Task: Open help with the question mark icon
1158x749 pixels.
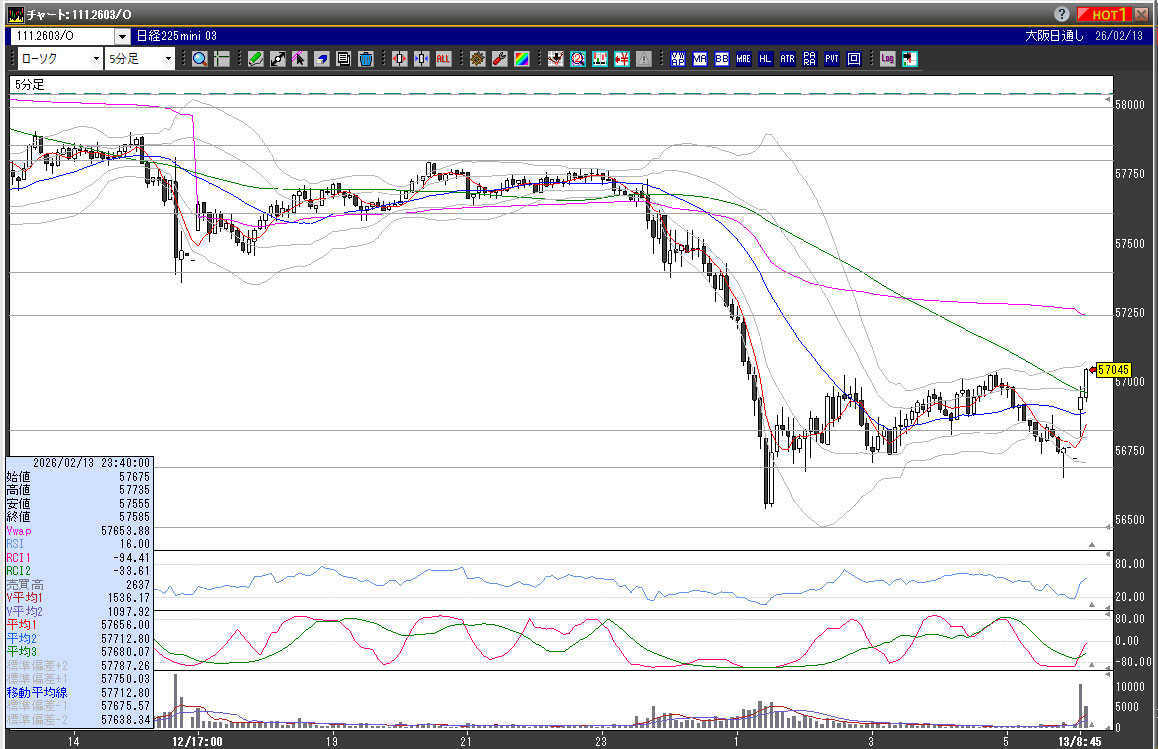Action: tap(1062, 14)
